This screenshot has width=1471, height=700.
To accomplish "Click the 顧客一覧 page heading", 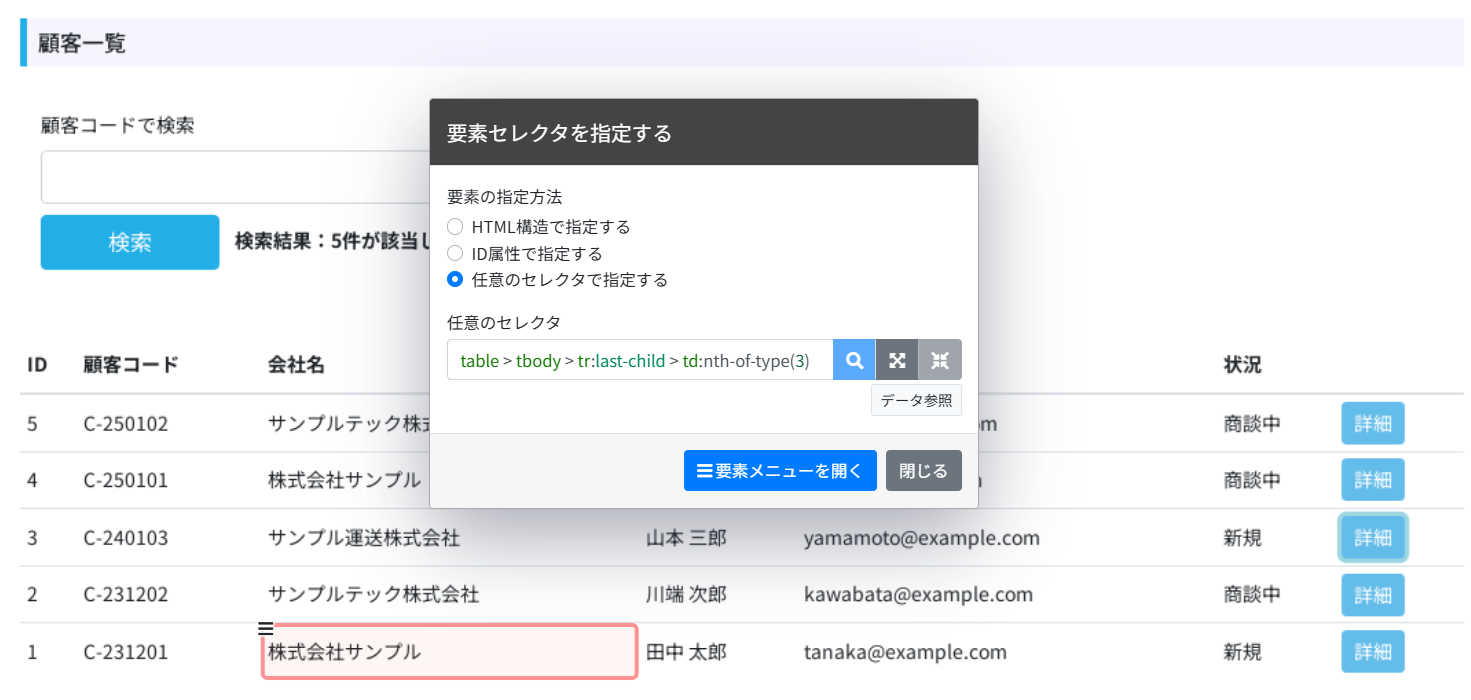I will point(82,43).
